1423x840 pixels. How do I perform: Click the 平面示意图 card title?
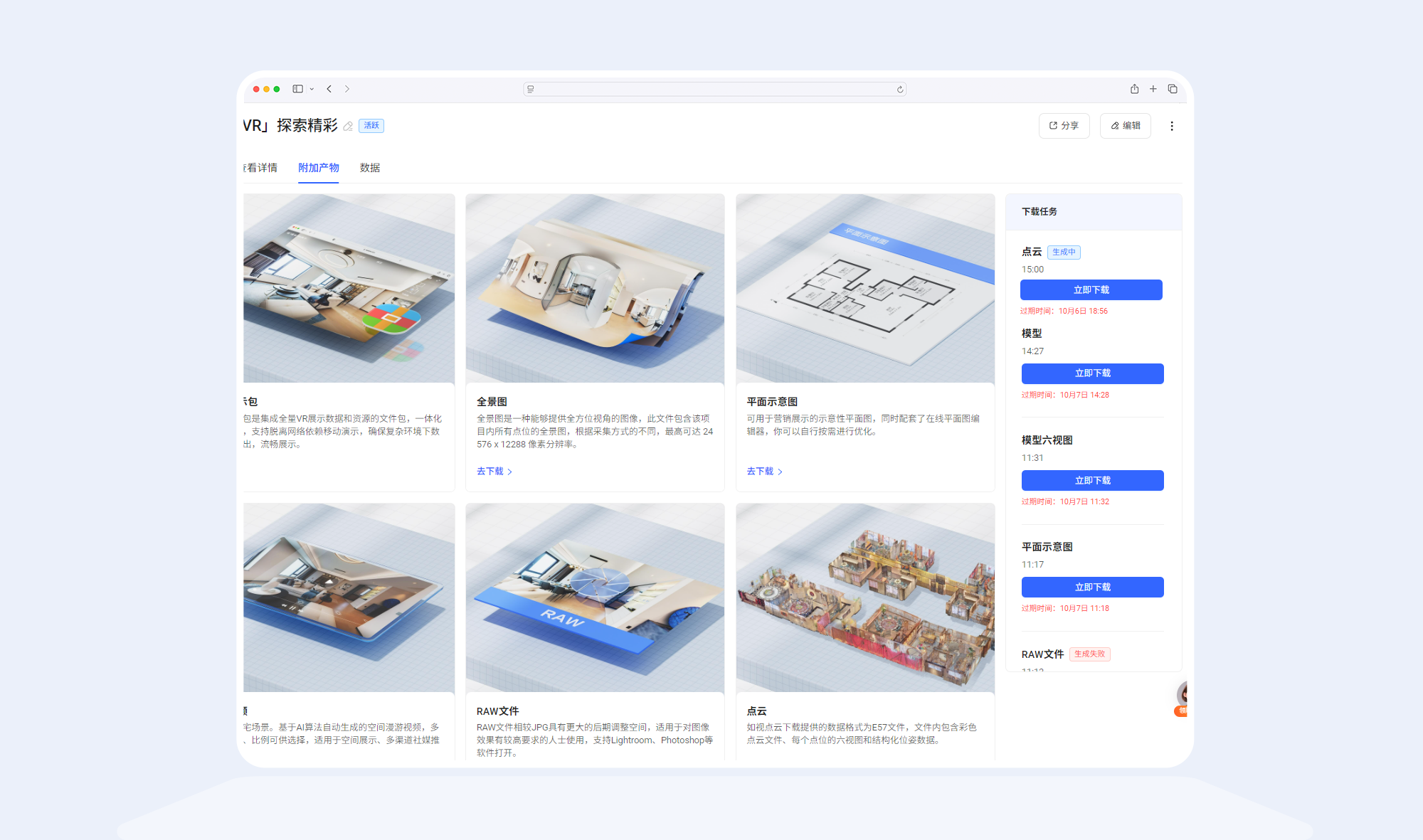772,402
